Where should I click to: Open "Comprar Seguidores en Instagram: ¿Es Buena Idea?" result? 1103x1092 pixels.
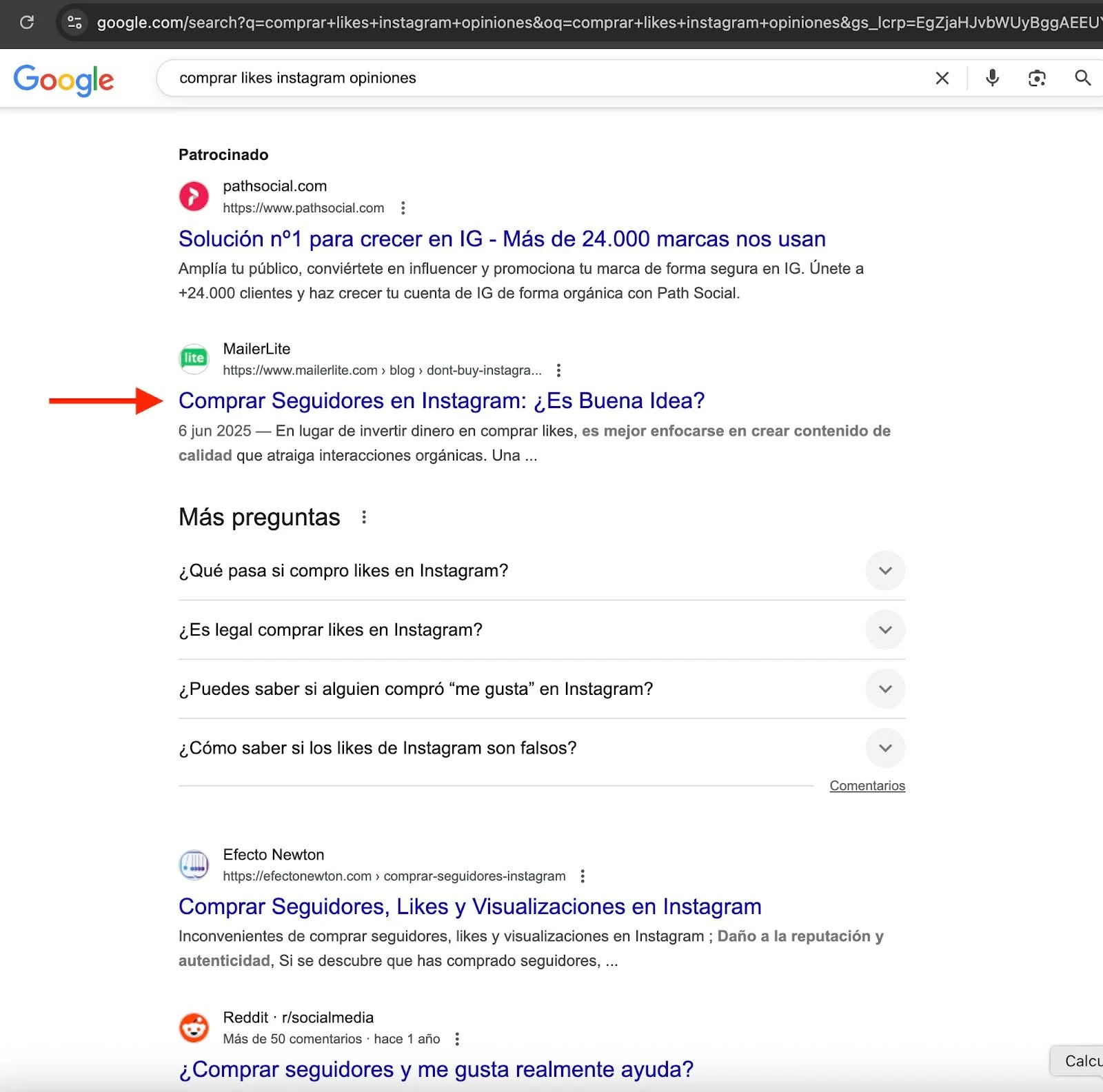point(441,401)
